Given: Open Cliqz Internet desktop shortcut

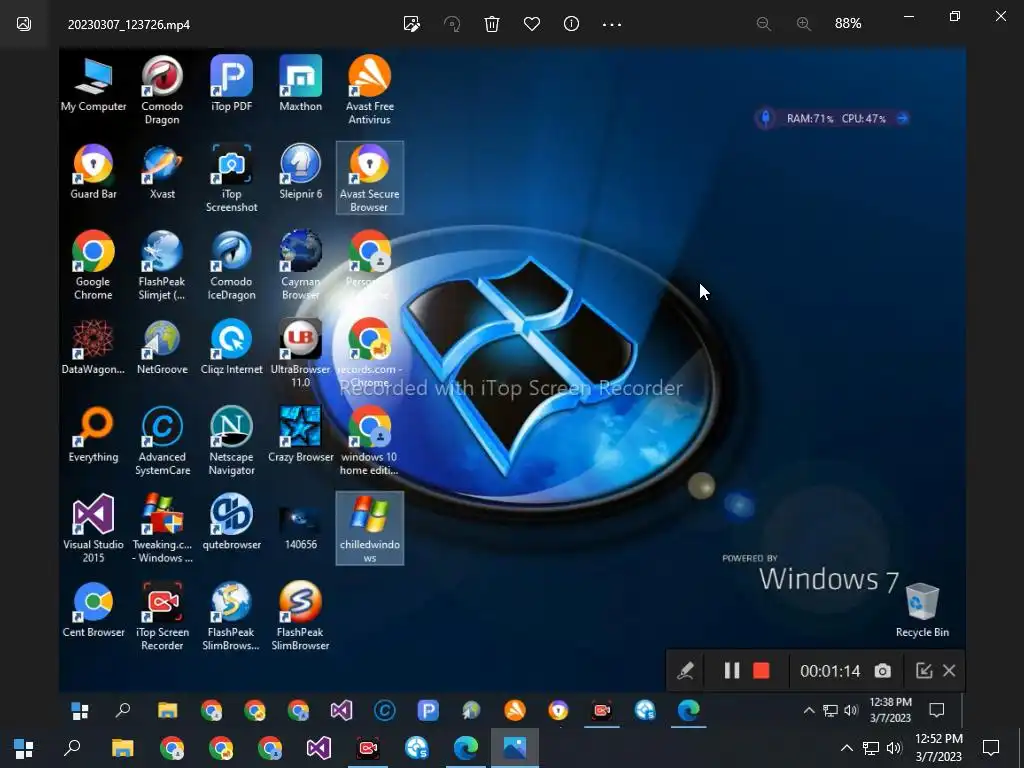Looking at the screenshot, I should (231, 347).
